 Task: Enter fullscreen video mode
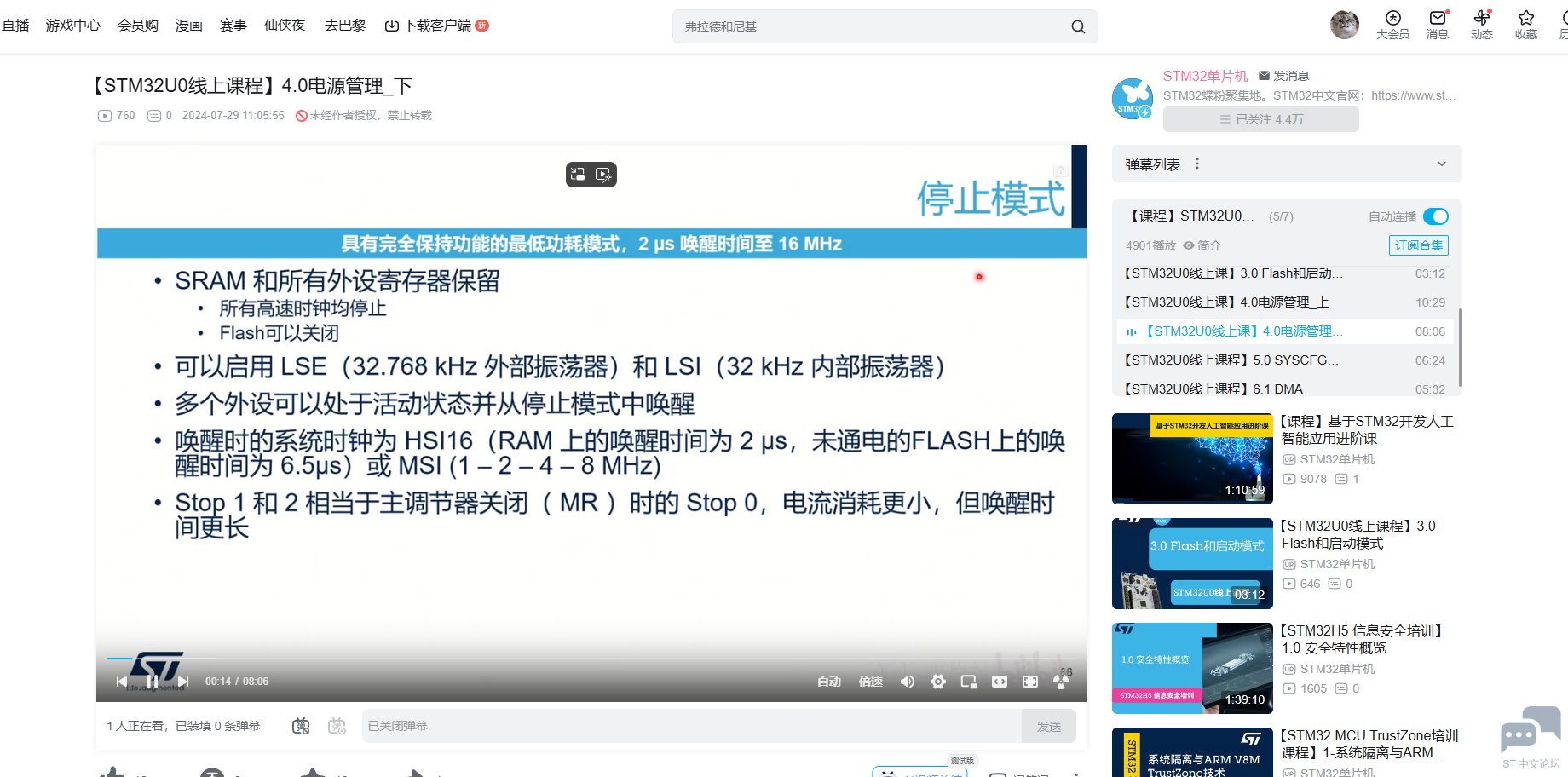(1030, 682)
